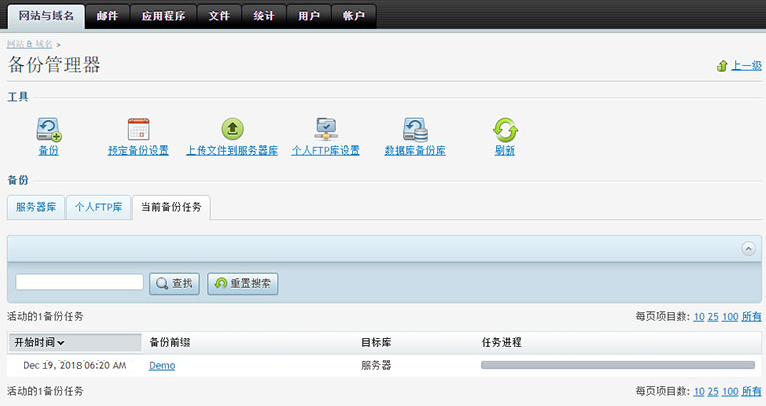Click the Demo task progress bar
766x406 pixels.
coord(618,365)
